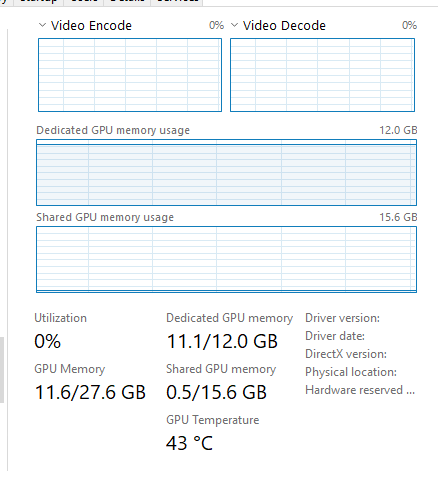This screenshot has width=438, height=484.
Task: Click the Dedicated GPU memory usage graph
Action: pyautogui.click(x=226, y=172)
